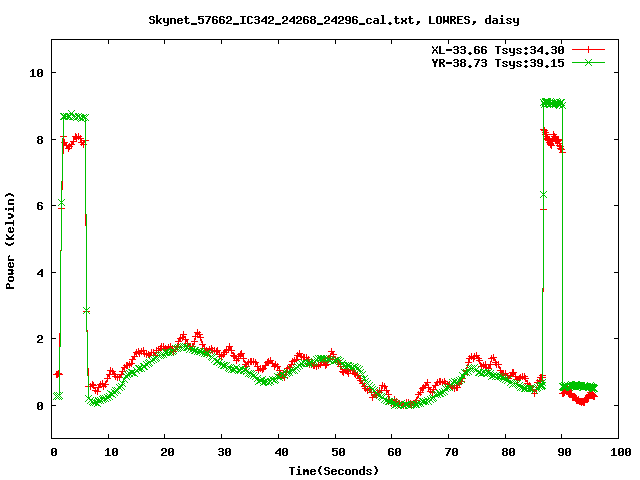Click the y-axis tick label 8
This screenshot has width=640, height=480.
point(40,140)
